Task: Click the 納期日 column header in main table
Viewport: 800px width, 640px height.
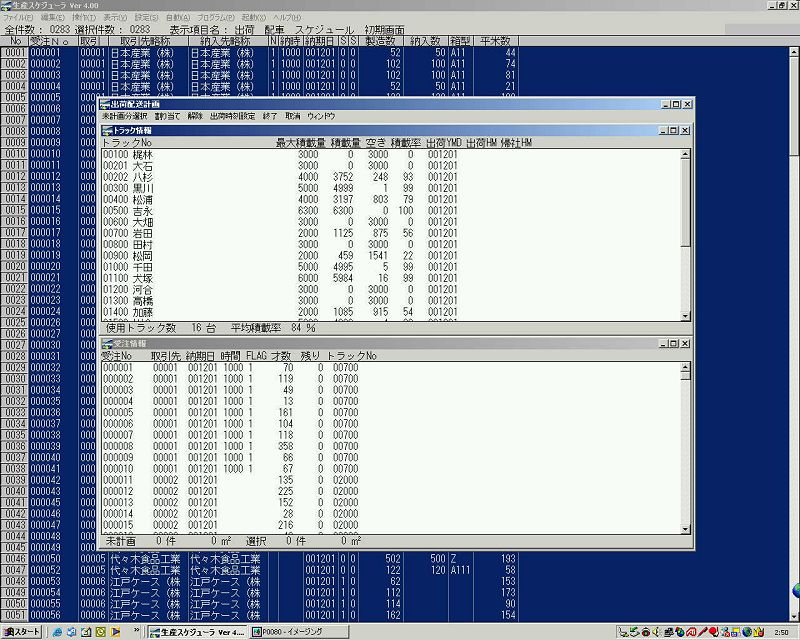Action: (319, 41)
